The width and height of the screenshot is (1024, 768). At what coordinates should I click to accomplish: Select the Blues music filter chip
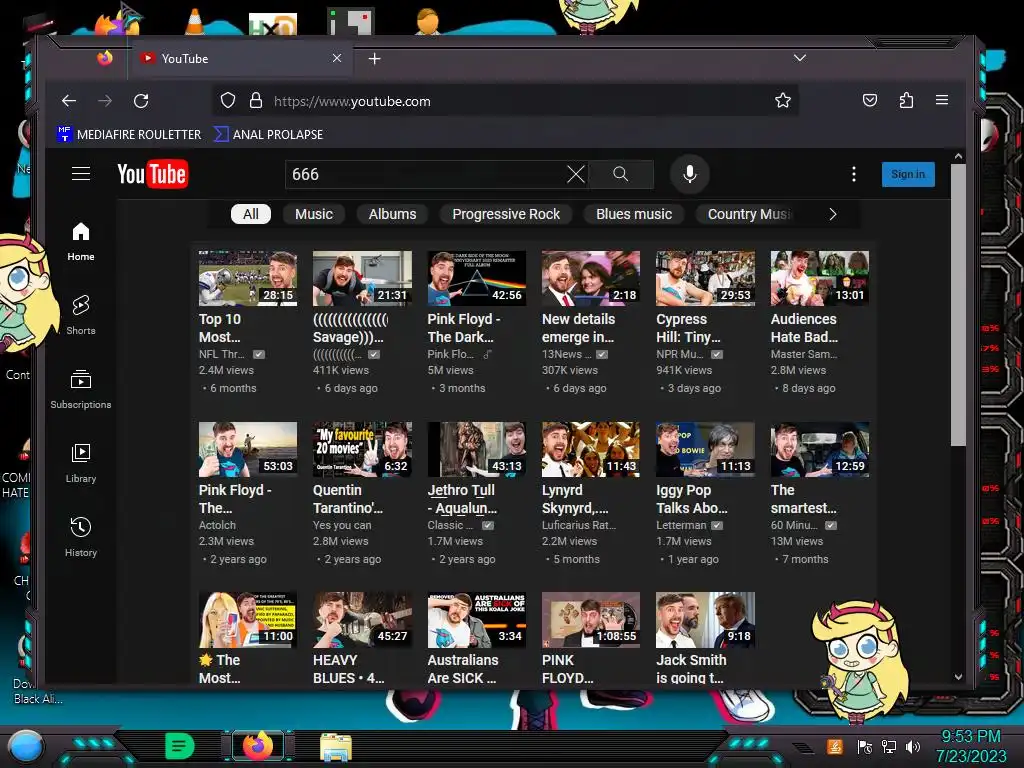(633, 214)
